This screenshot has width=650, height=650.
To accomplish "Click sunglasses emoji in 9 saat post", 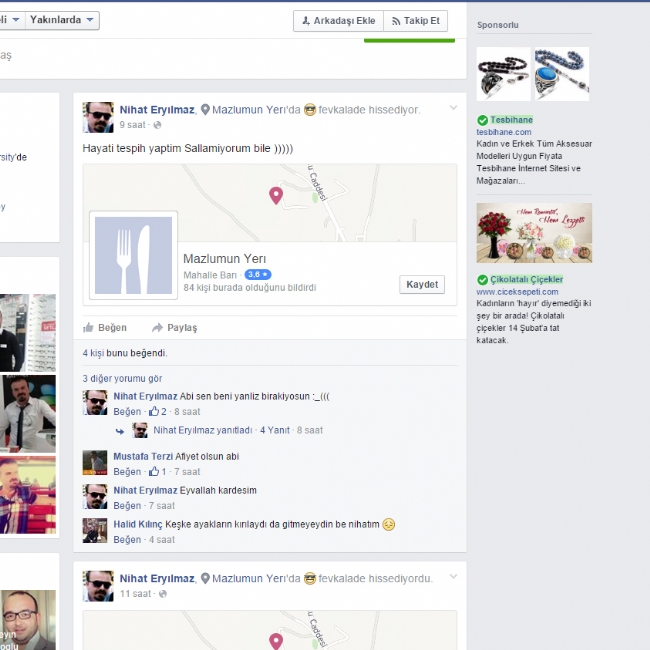I will pyautogui.click(x=310, y=110).
